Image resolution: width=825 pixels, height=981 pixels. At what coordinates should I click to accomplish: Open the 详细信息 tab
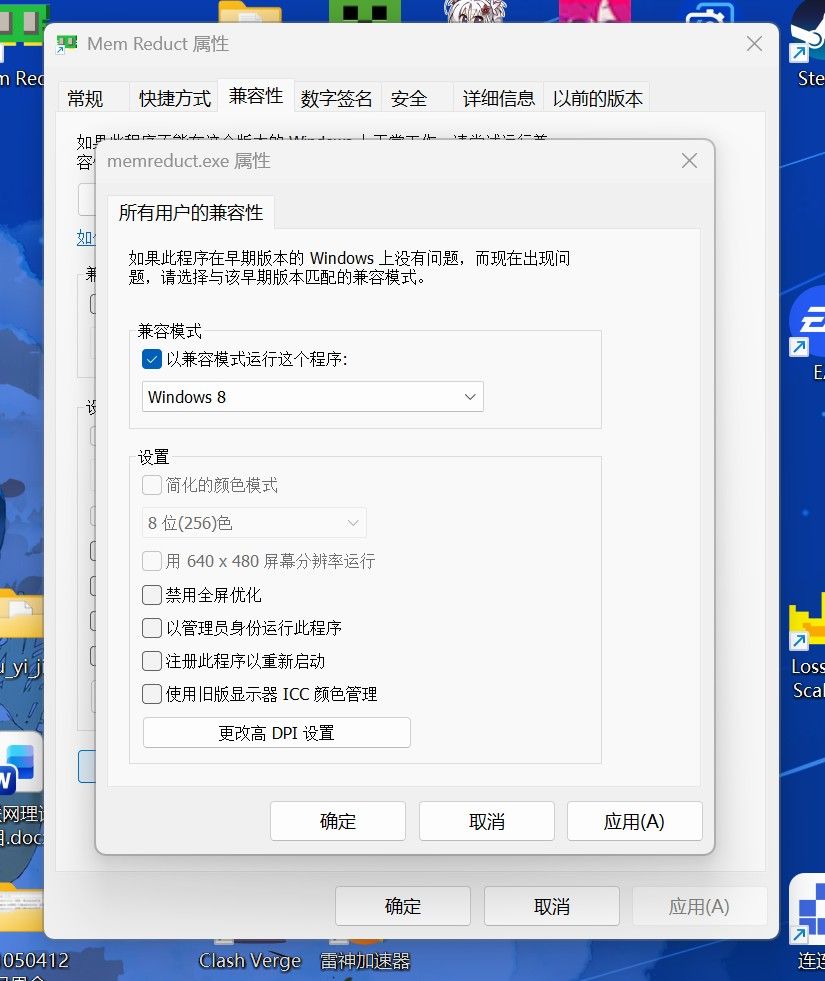(499, 98)
